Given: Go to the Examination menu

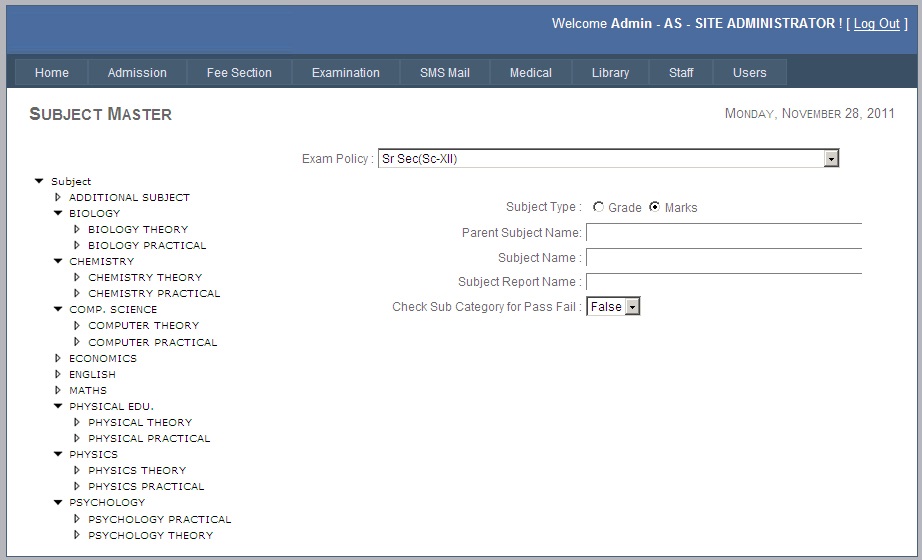Looking at the screenshot, I should [x=345, y=72].
